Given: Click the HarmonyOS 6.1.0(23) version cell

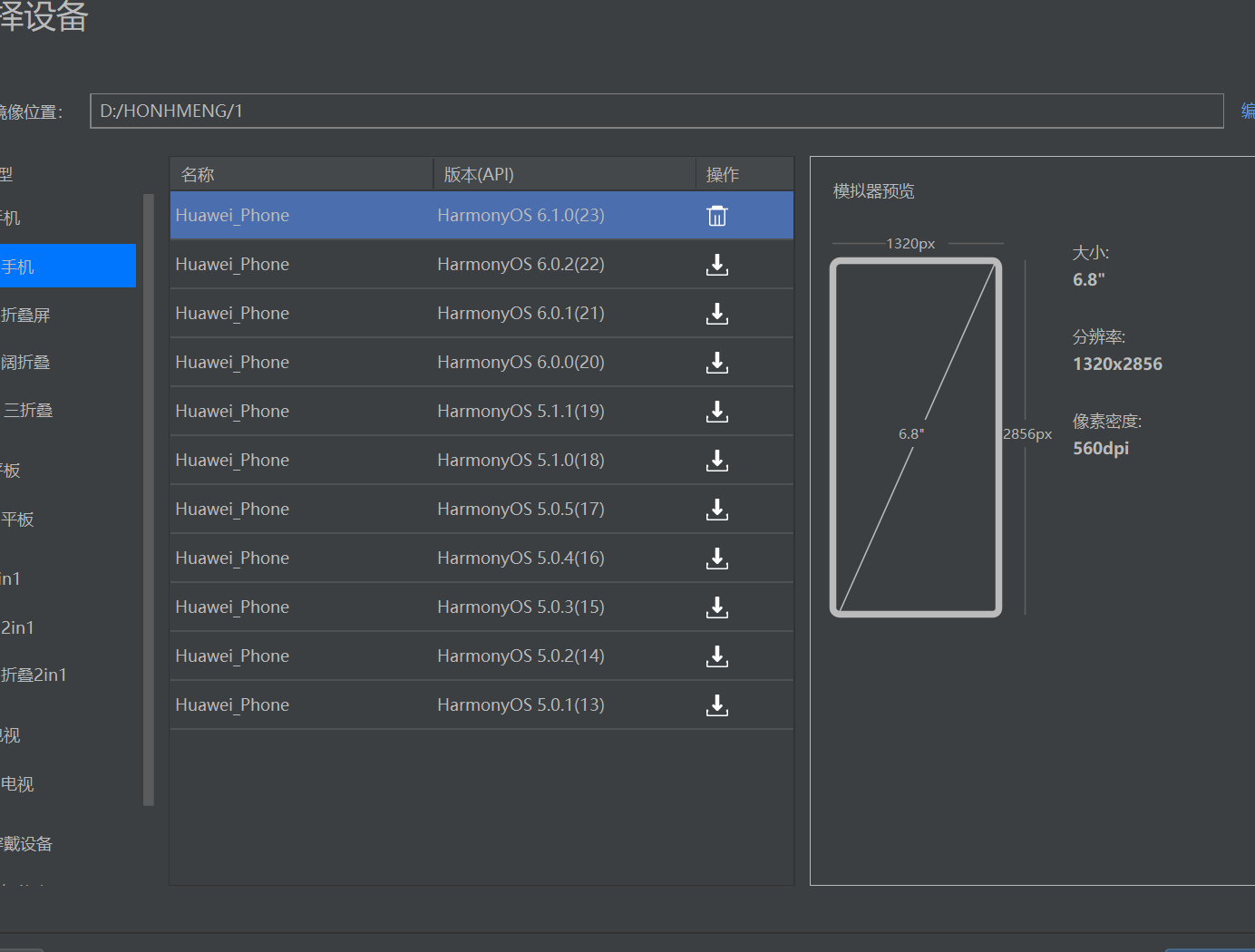Looking at the screenshot, I should [x=520, y=215].
